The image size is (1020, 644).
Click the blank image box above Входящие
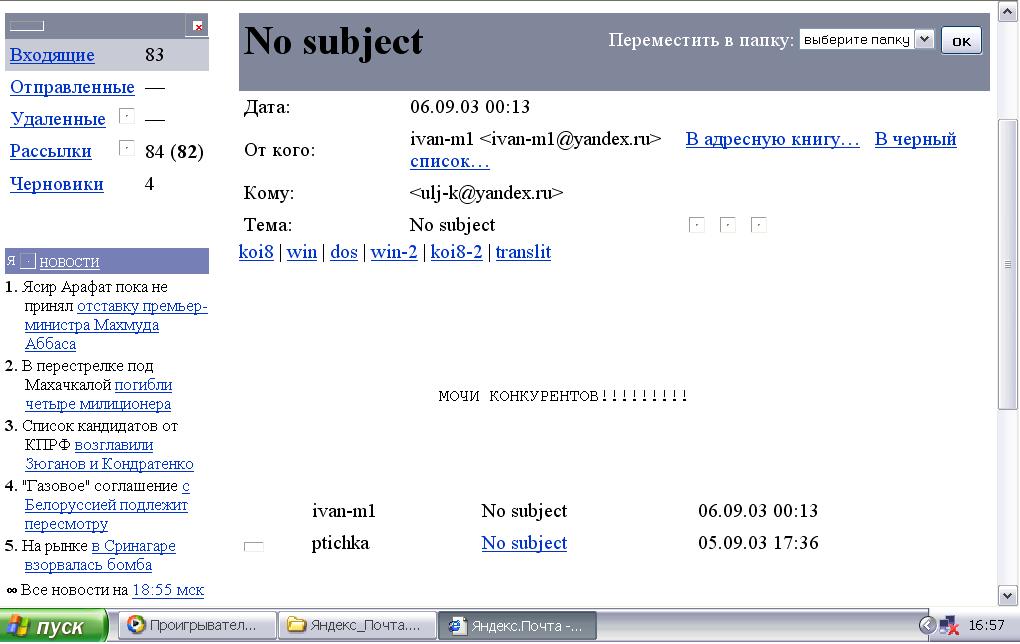[27, 26]
